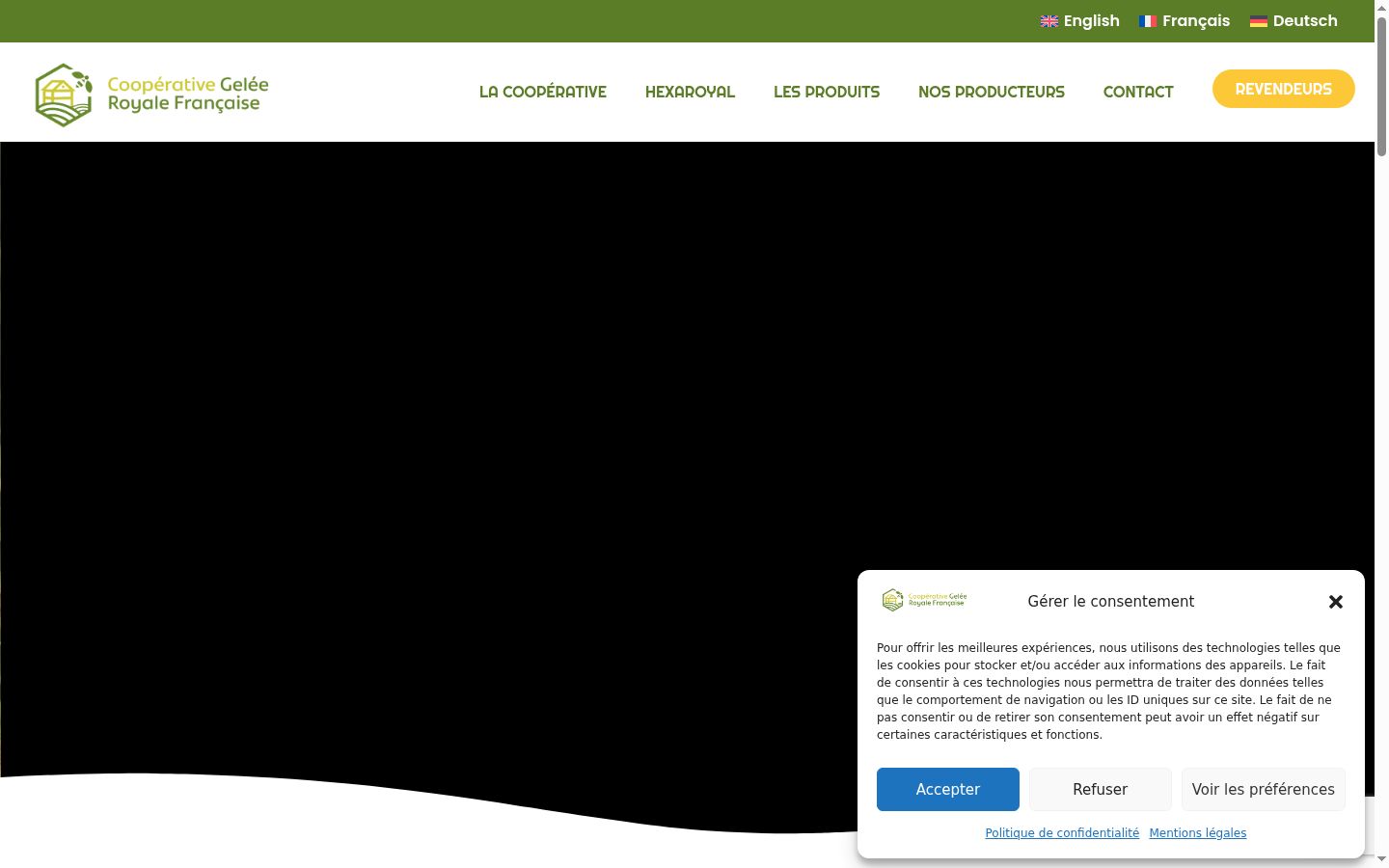
Task: Click the scrollbar down arrow
Action: tap(1381, 859)
